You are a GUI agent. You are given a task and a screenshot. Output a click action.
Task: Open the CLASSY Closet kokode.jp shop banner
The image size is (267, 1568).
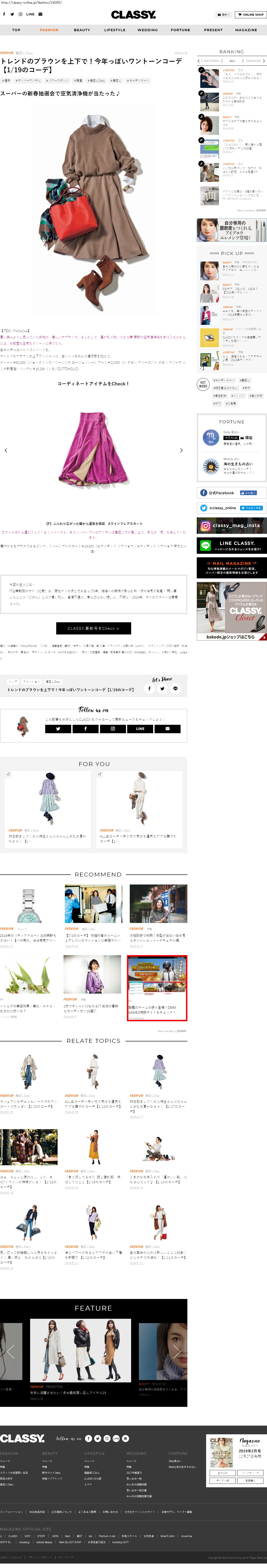tap(231, 611)
